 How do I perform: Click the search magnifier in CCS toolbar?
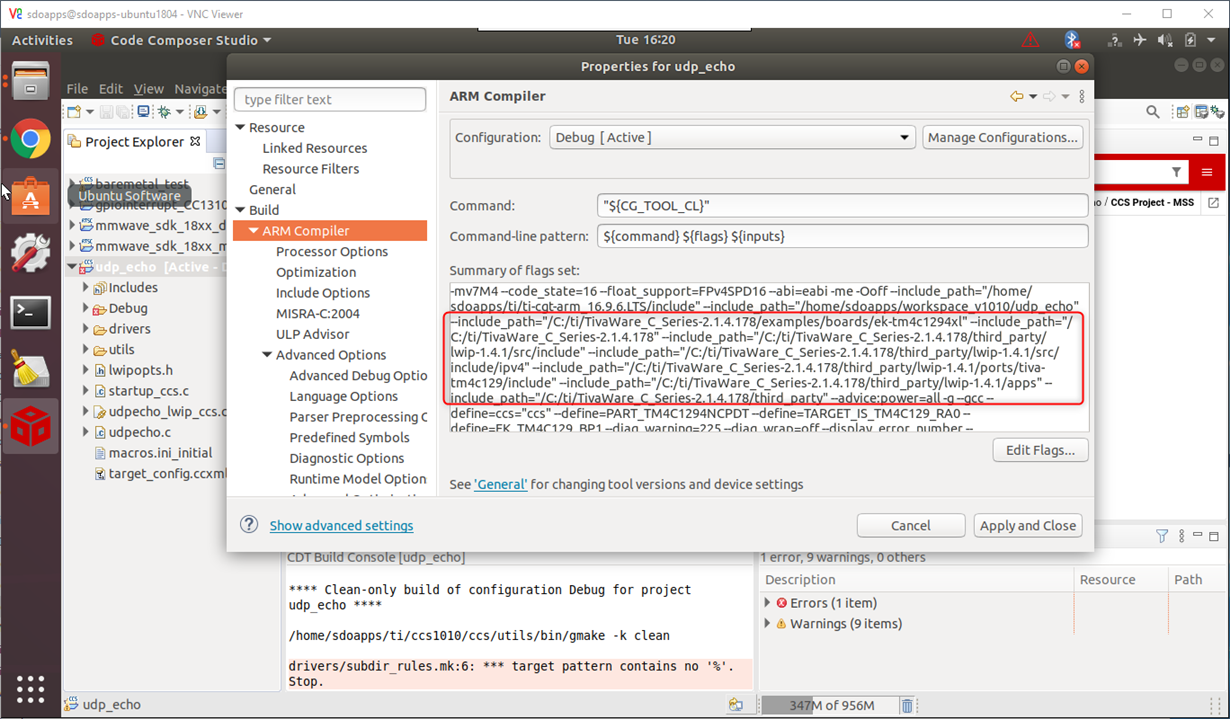click(x=1153, y=112)
